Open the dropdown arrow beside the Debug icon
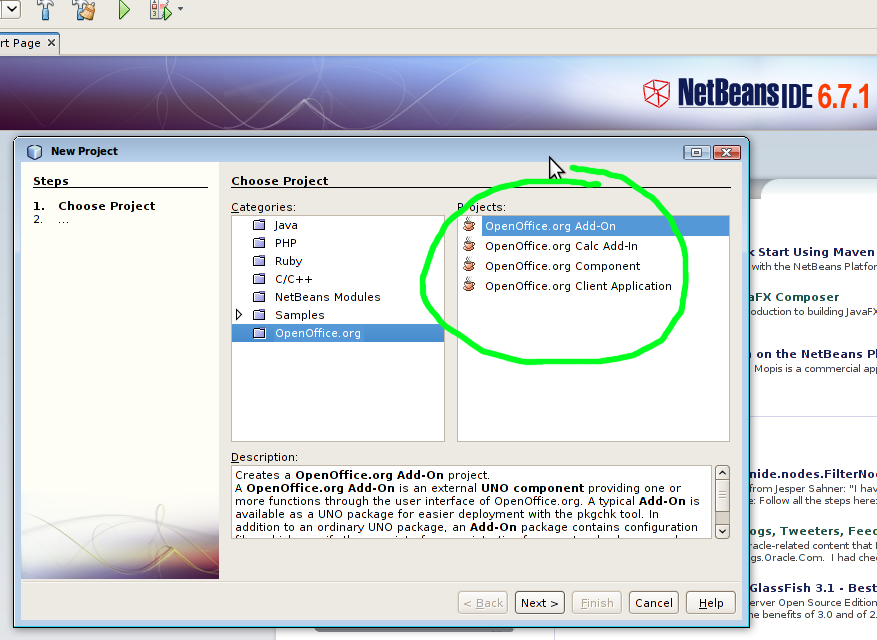877x640 pixels. coord(180,9)
